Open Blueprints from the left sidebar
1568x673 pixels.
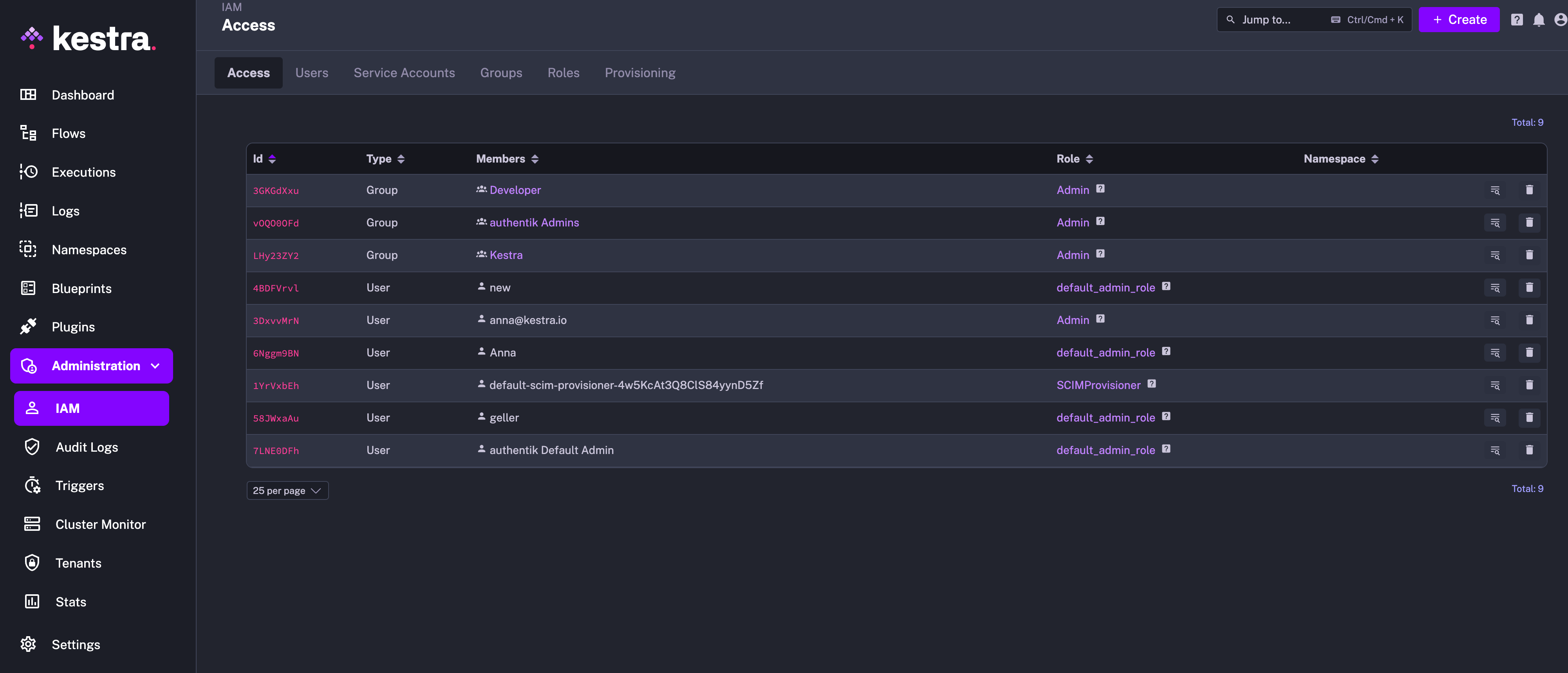[x=81, y=288]
